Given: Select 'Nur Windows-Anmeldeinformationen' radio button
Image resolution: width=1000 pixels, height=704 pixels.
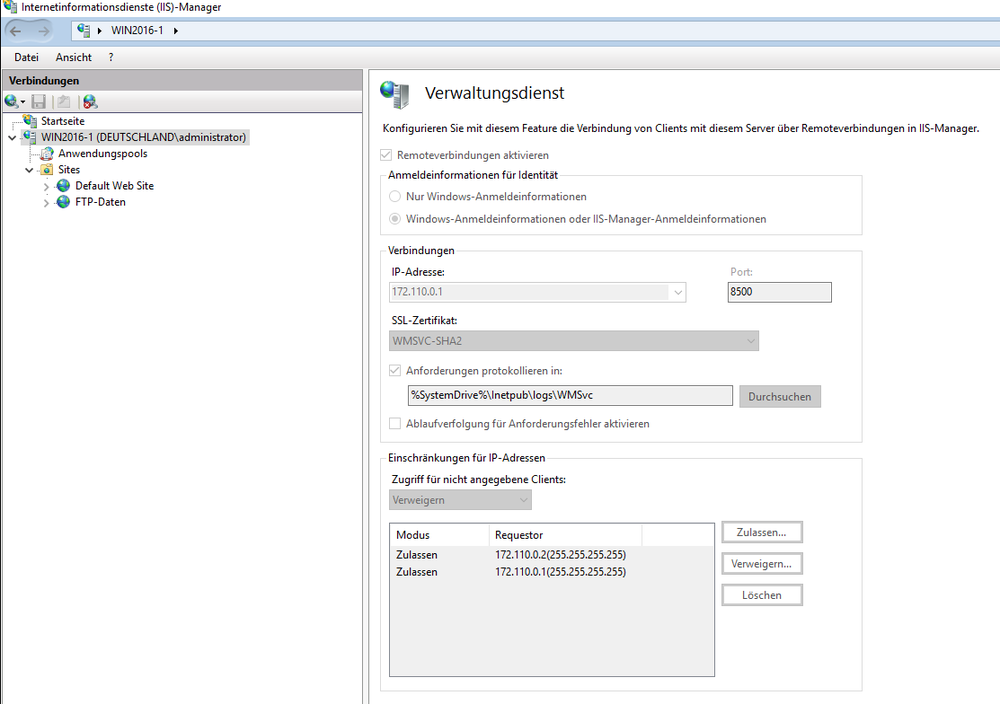Looking at the screenshot, I should click(x=396, y=197).
